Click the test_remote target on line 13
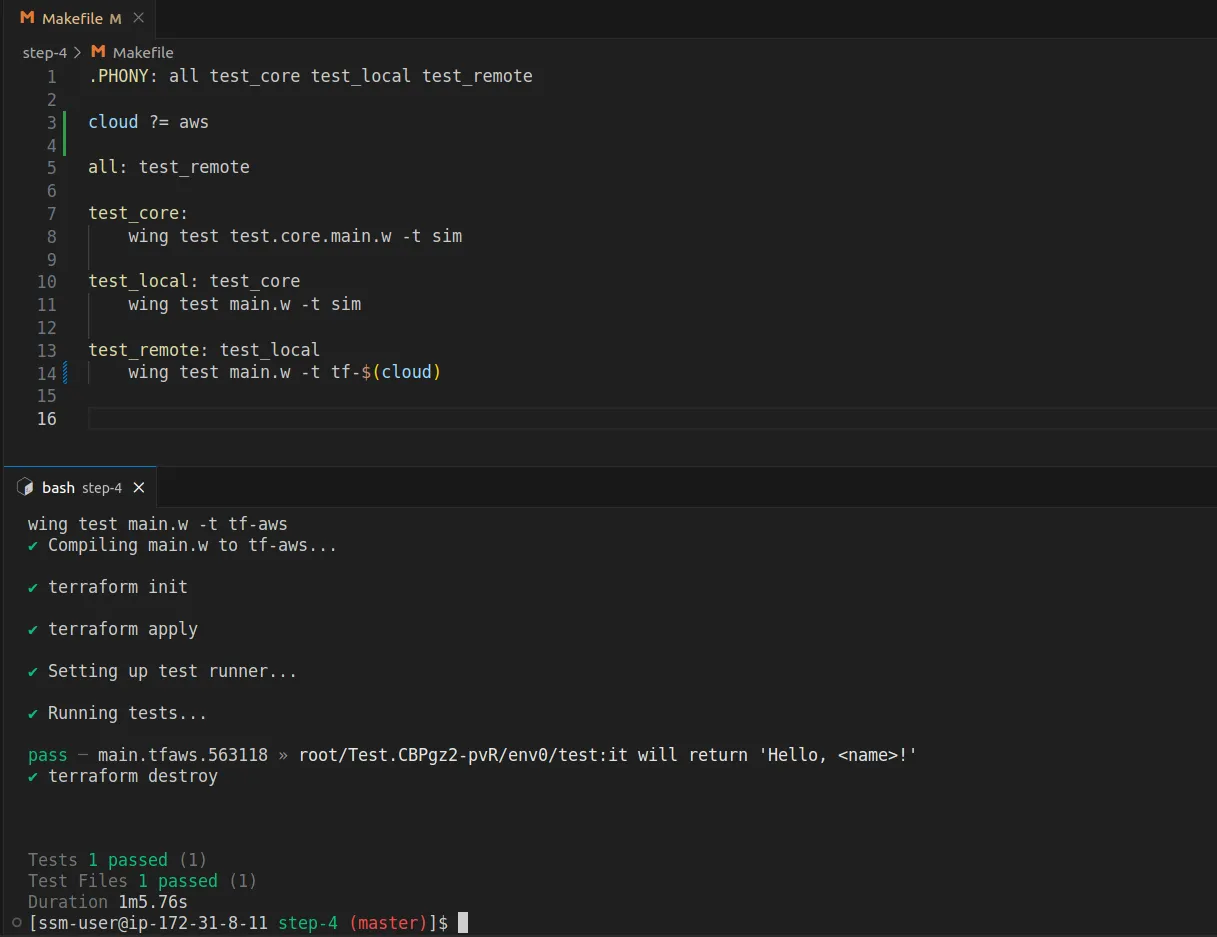1217x937 pixels. pos(144,350)
